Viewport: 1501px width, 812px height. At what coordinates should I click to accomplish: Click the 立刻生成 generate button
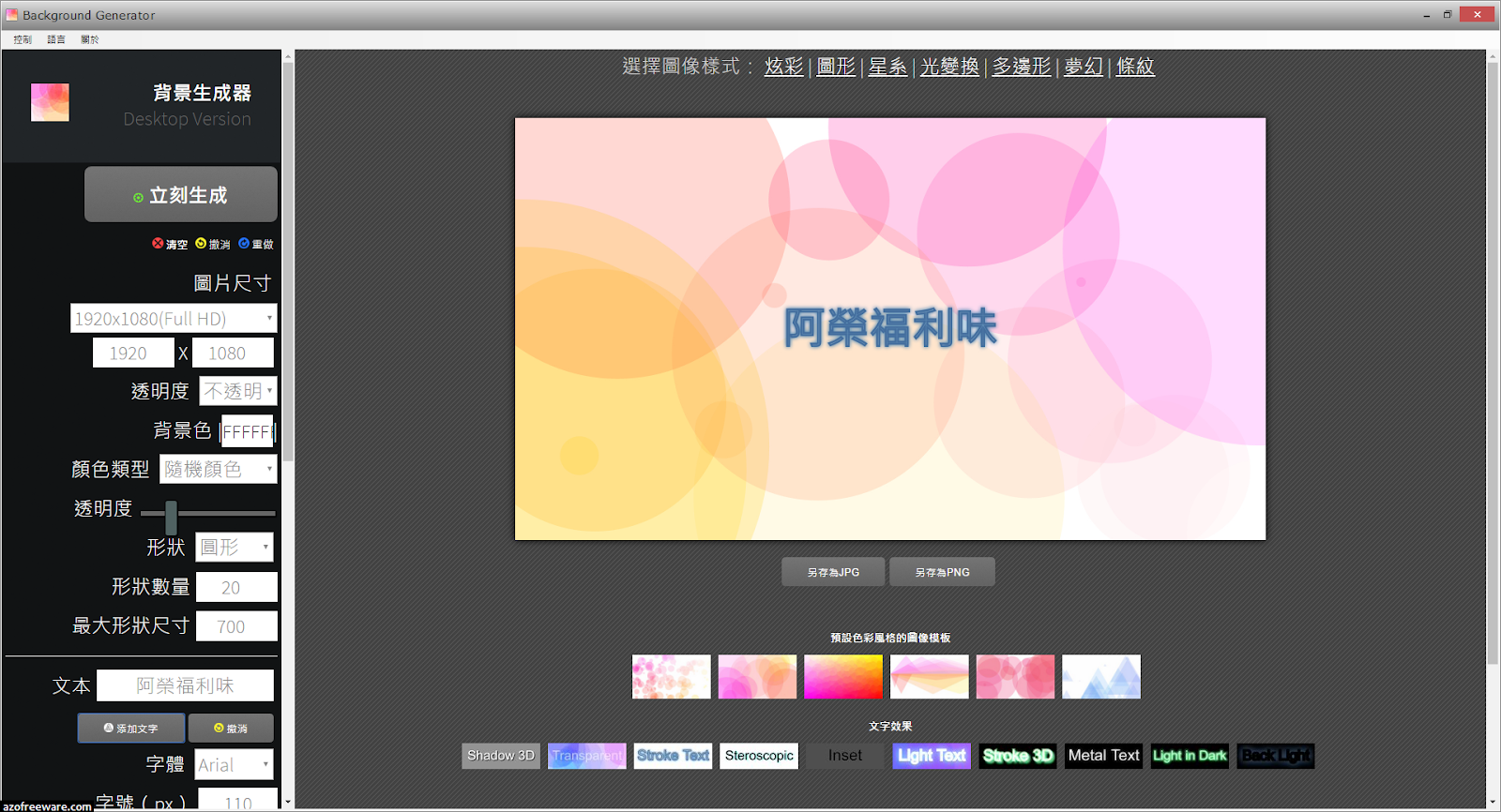pos(181,195)
